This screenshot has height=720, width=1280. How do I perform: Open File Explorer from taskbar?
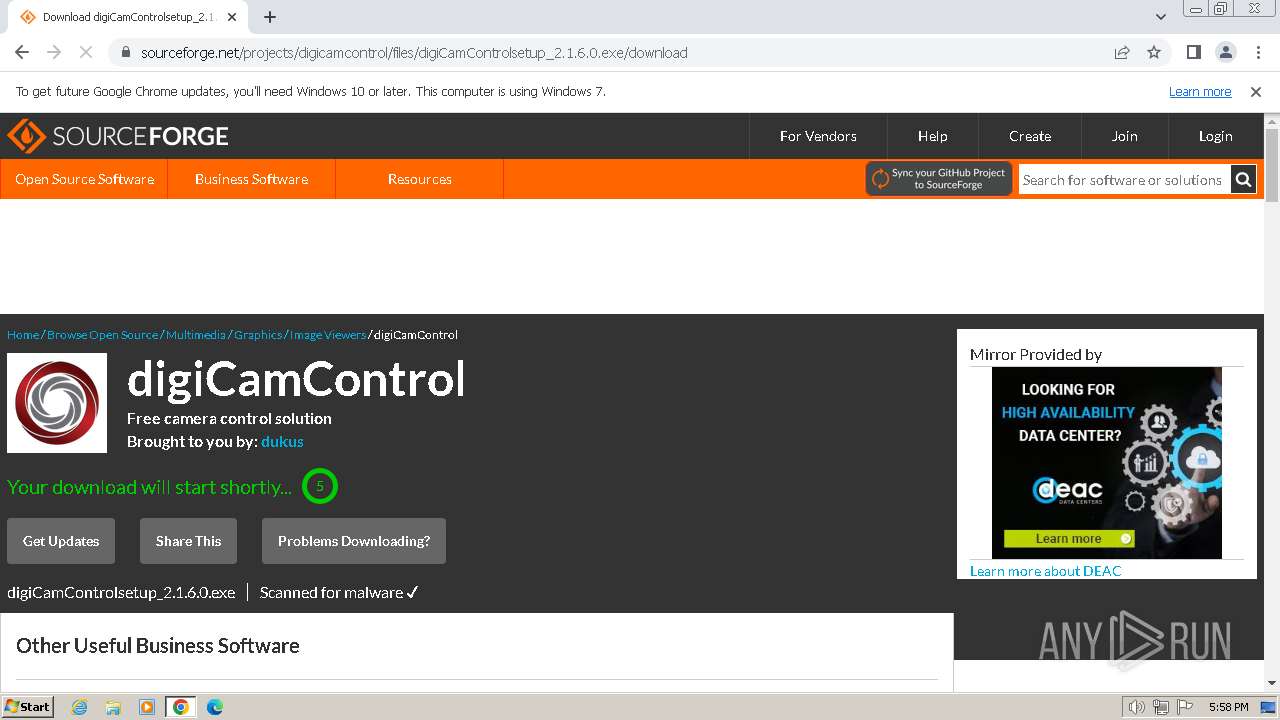tap(113, 707)
